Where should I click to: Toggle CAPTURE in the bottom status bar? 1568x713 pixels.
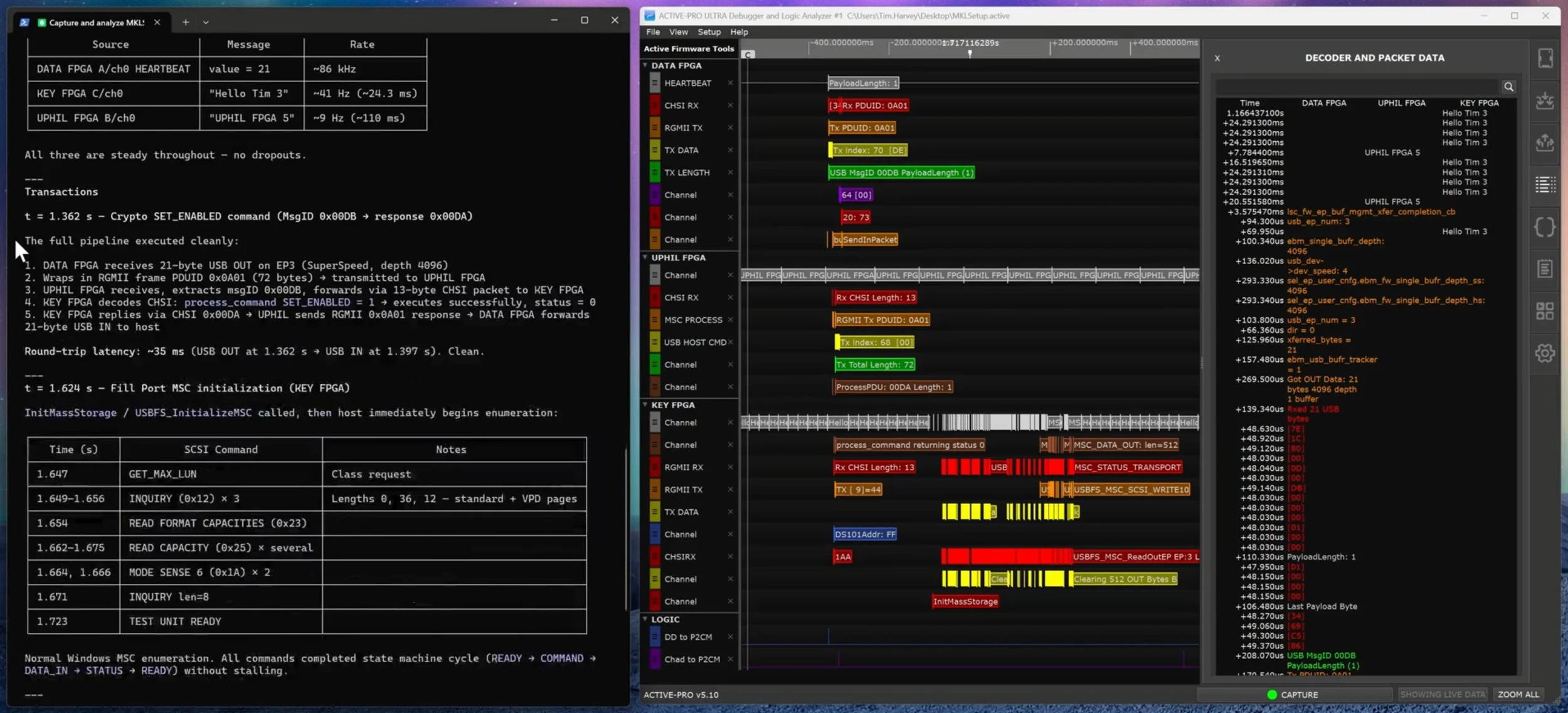(x=1296, y=694)
